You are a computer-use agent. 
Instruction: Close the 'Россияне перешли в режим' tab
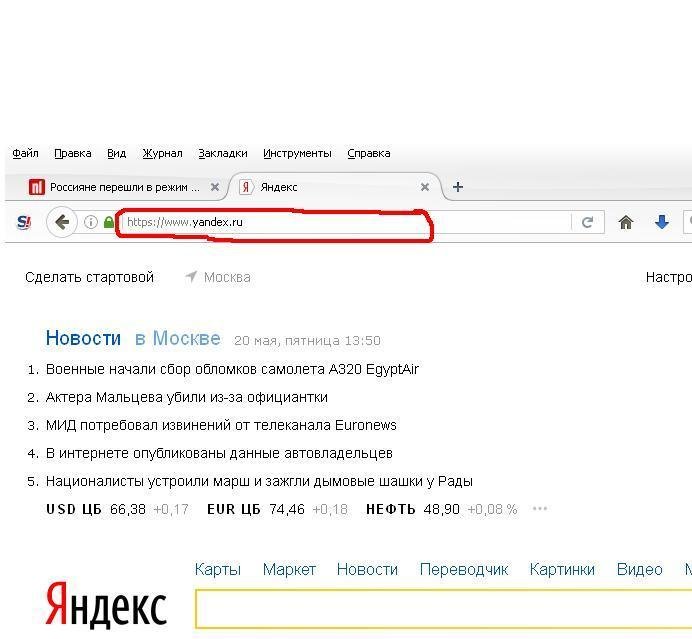[x=215, y=187]
